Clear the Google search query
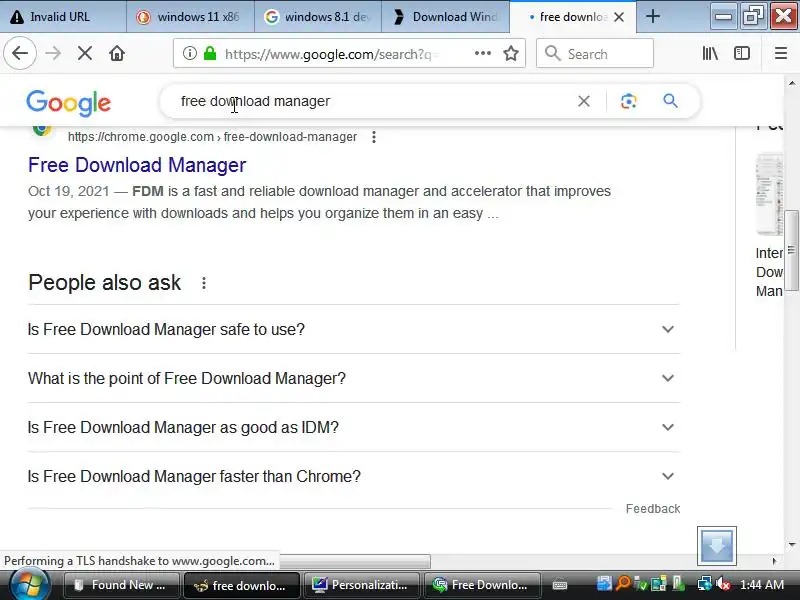The height and width of the screenshot is (600, 800). [x=584, y=101]
